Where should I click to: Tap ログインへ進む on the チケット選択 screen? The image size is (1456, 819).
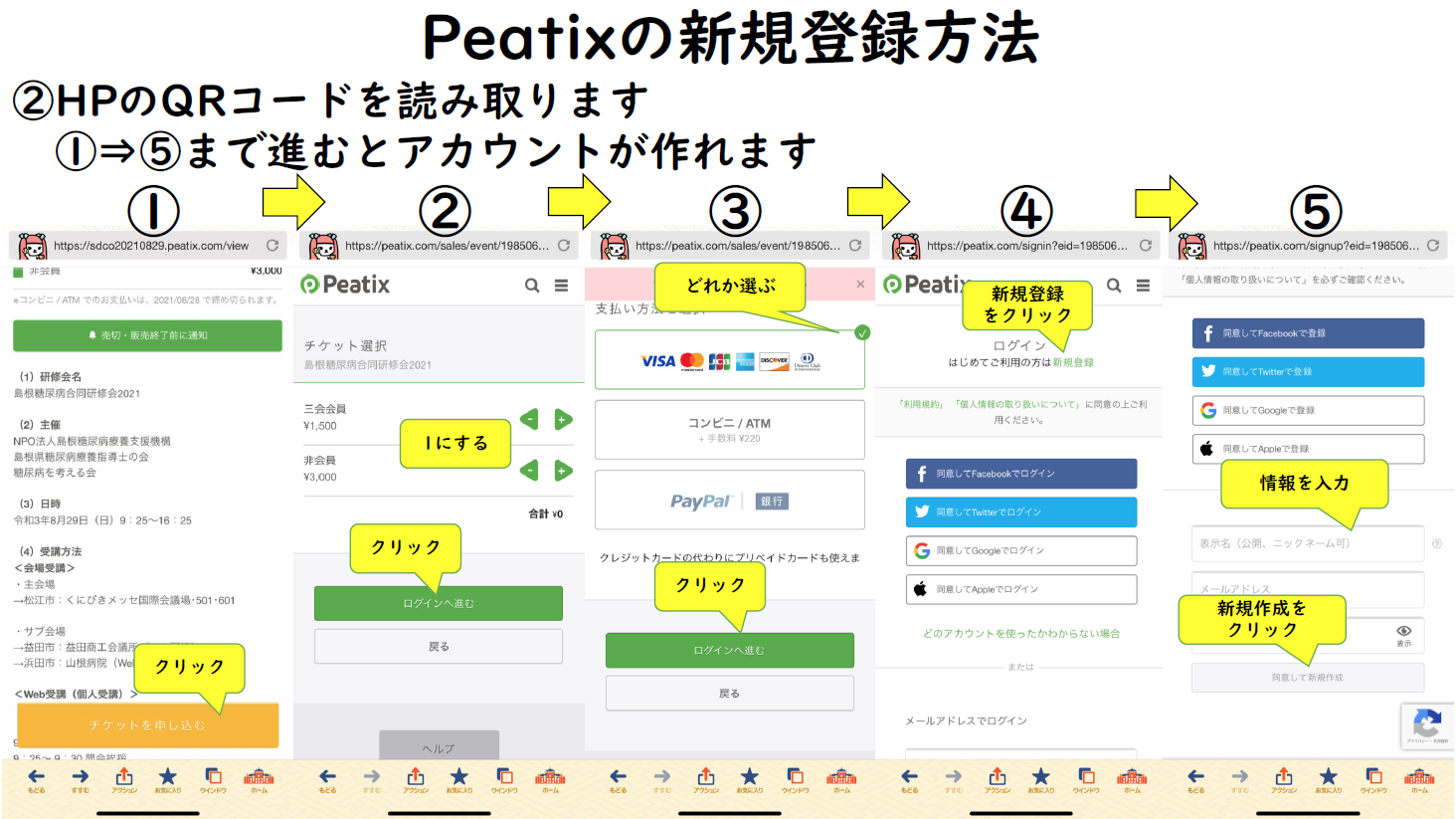click(x=439, y=603)
